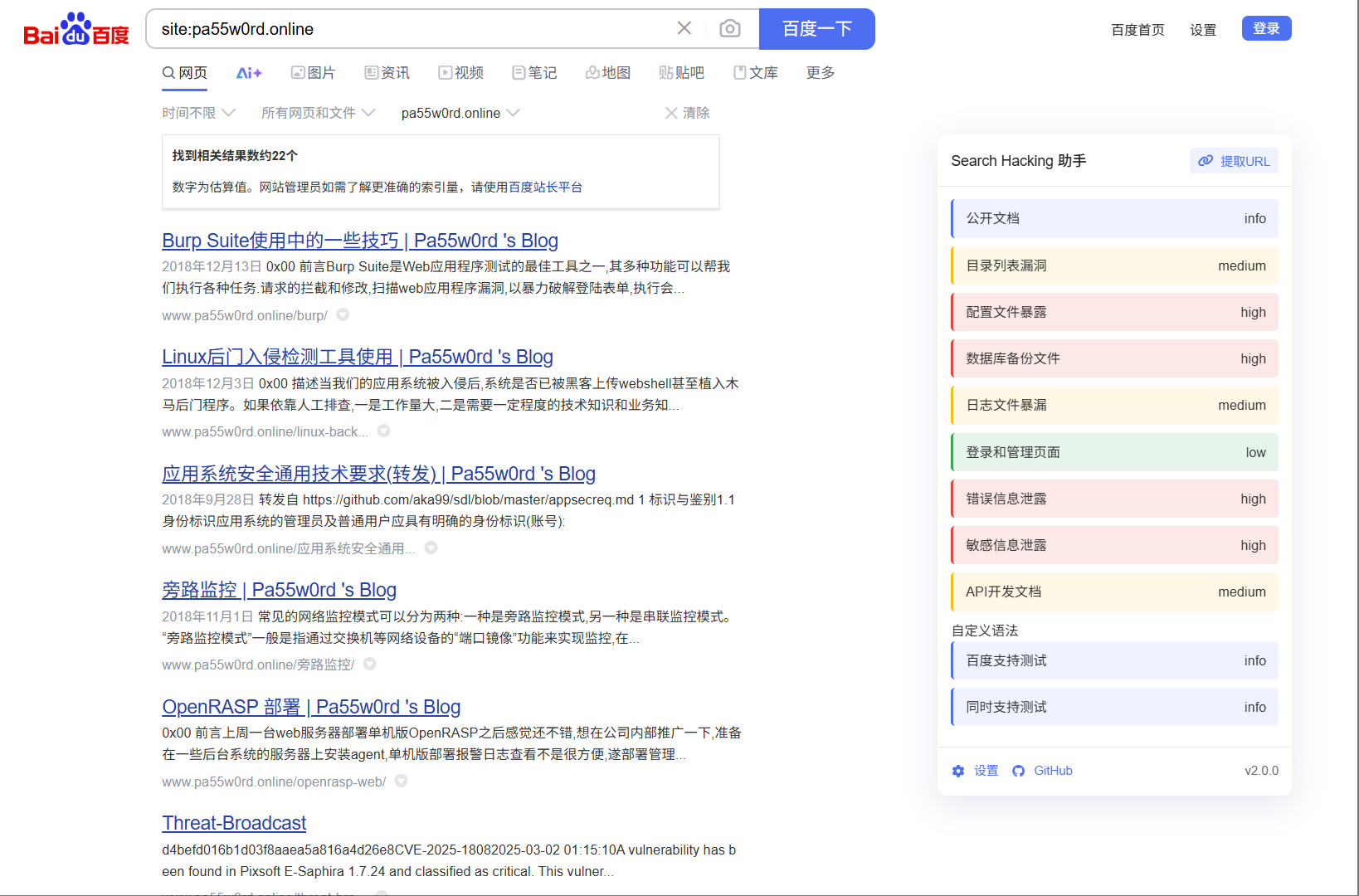Select the 登录和管理页面 low rule

coord(1114,452)
